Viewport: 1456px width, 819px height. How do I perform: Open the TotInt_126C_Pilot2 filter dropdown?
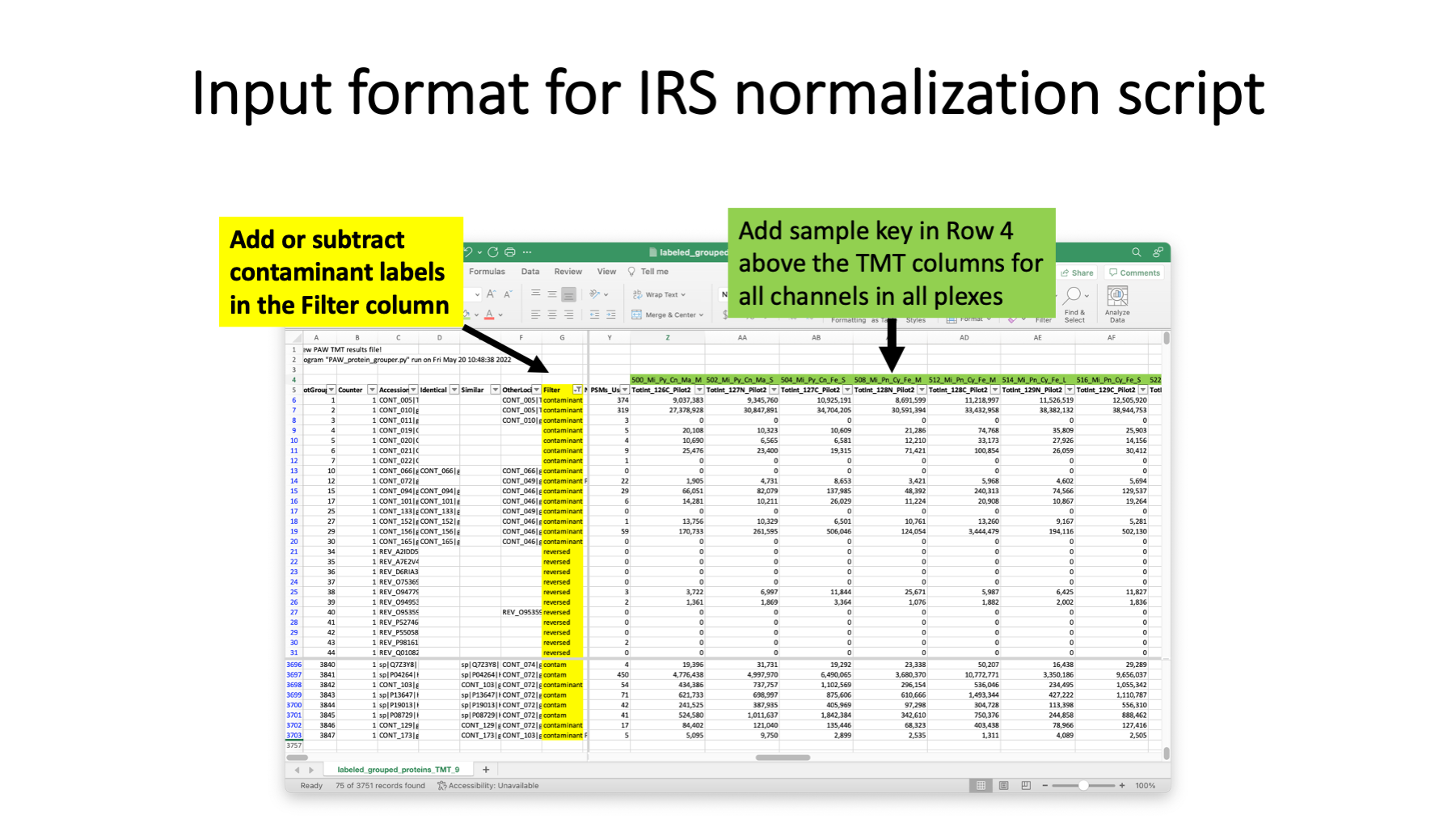click(699, 390)
